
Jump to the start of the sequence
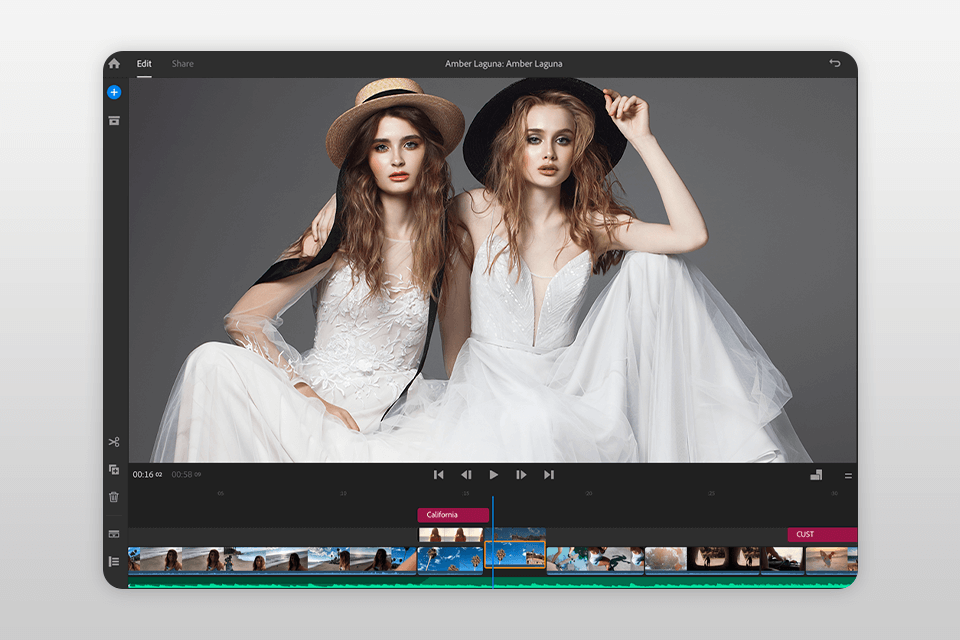pyautogui.click(x=438, y=475)
